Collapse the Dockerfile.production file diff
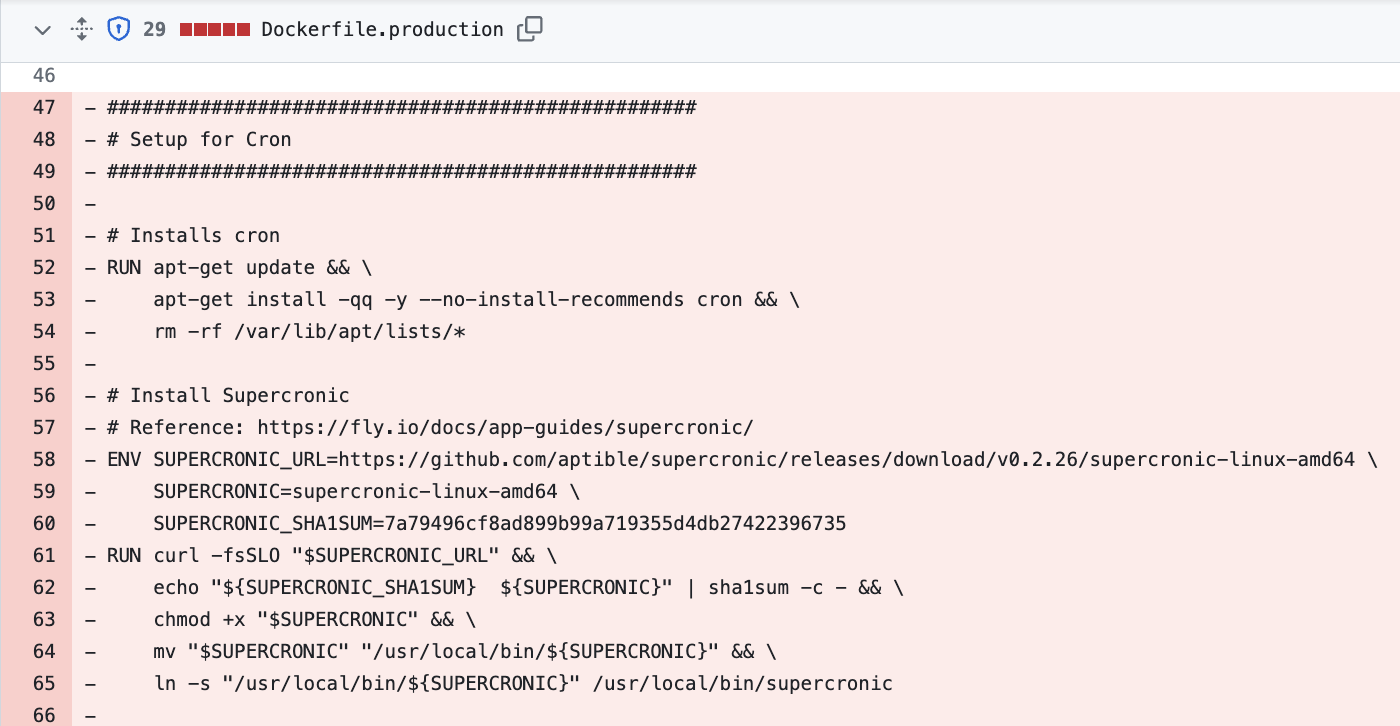This screenshot has width=1400, height=726. click(x=42, y=30)
